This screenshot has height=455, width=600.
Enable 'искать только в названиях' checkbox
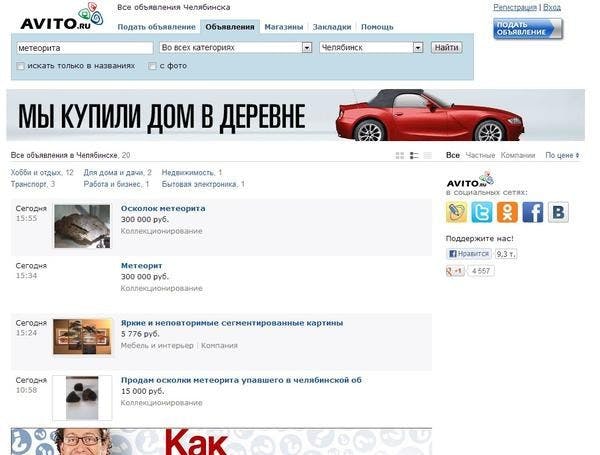pos(21,66)
